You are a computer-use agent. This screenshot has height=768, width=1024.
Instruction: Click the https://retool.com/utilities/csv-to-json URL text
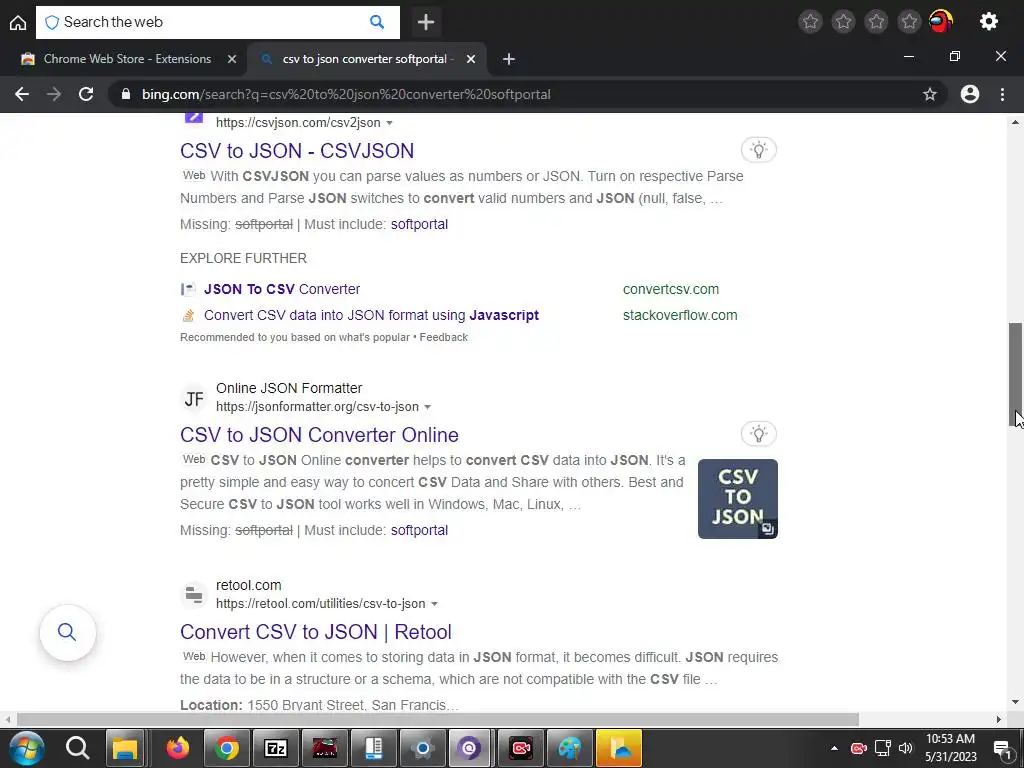click(x=321, y=604)
